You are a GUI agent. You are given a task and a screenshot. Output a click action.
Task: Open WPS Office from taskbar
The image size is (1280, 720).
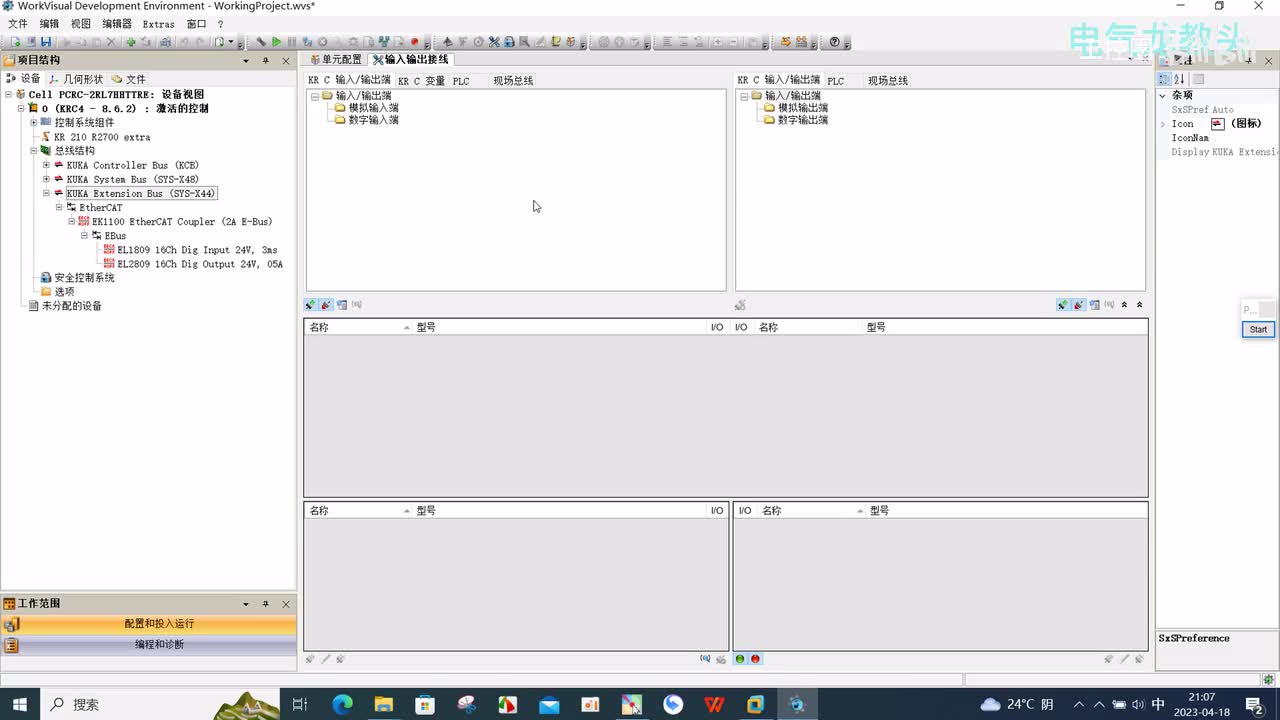pos(714,704)
